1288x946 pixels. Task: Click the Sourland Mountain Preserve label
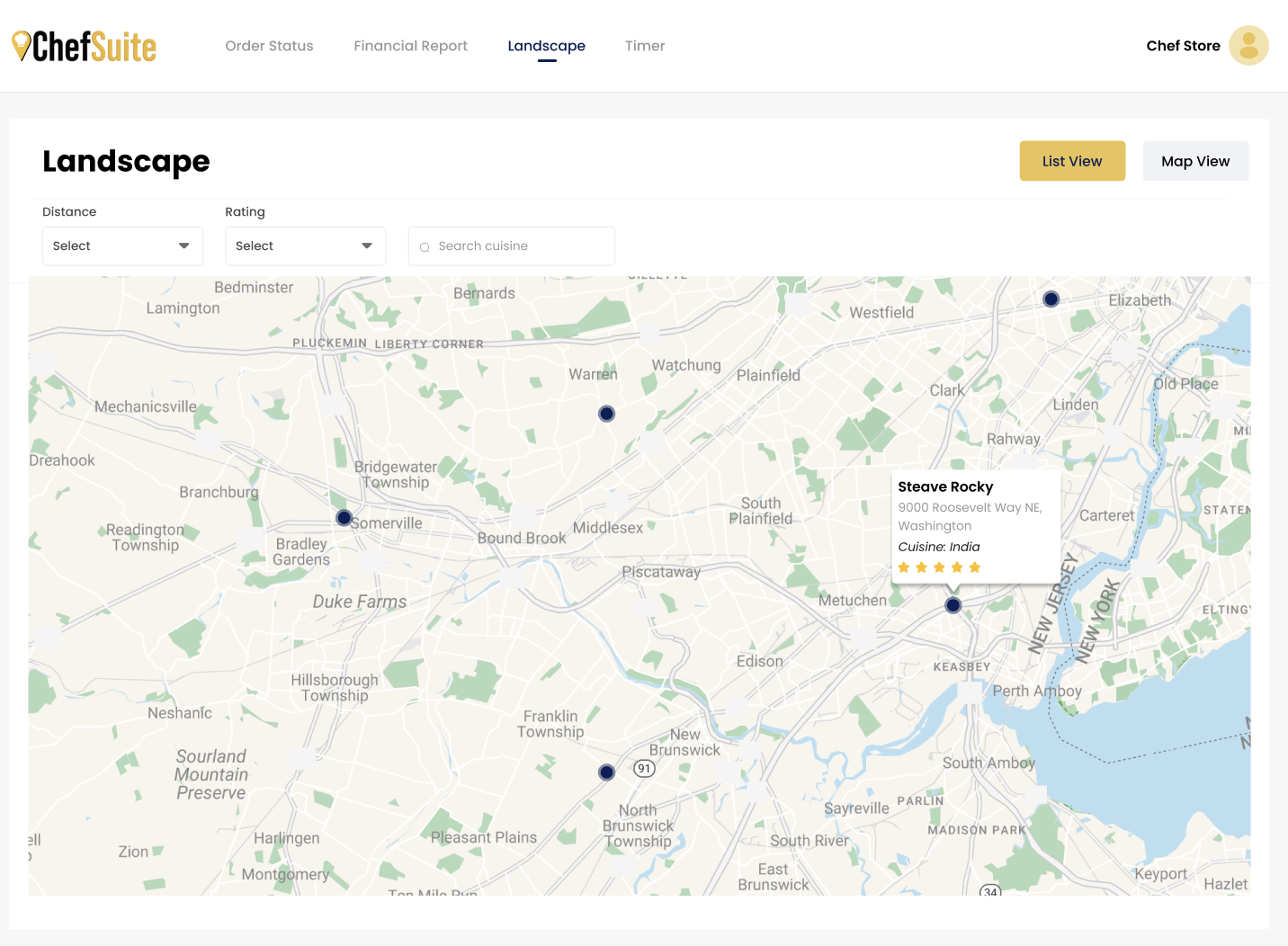pyautogui.click(x=211, y=774)
